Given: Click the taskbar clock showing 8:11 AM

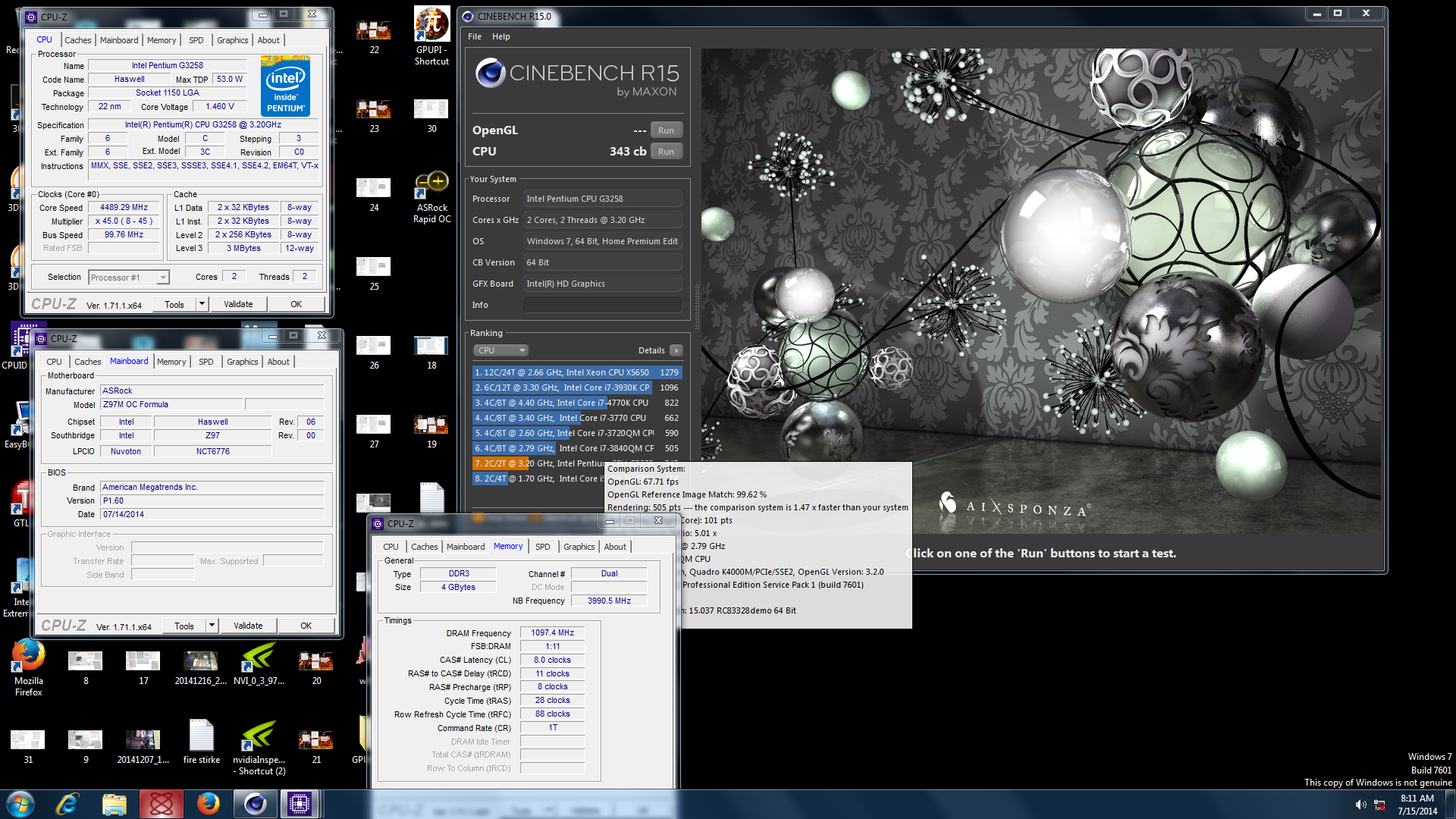Looking at the screenshot, I should point(1417,805).
